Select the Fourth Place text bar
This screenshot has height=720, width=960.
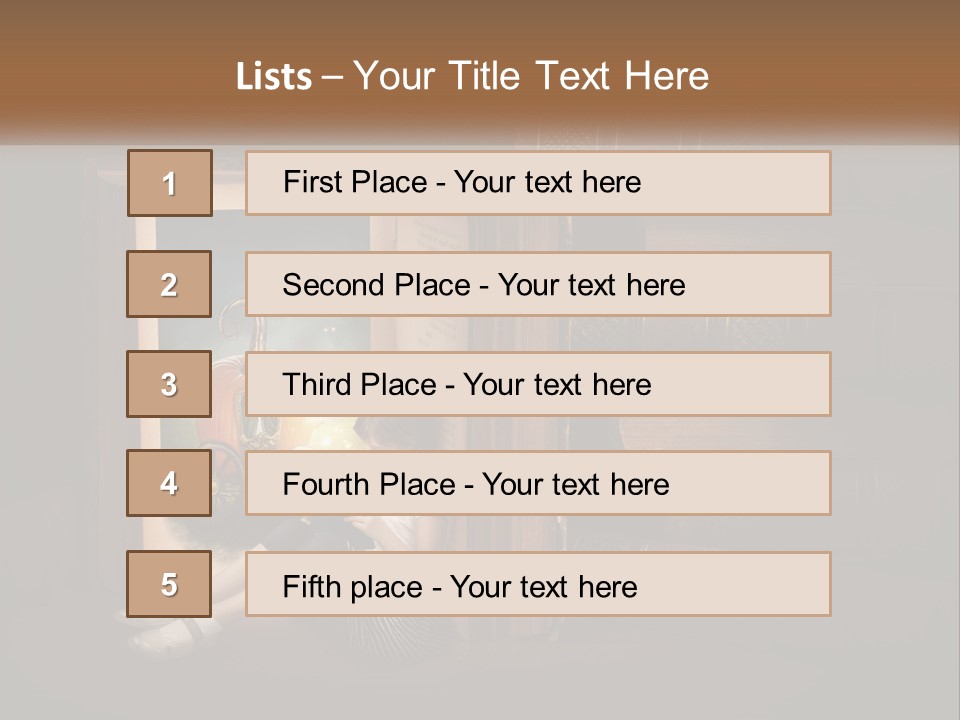[538, 484]
